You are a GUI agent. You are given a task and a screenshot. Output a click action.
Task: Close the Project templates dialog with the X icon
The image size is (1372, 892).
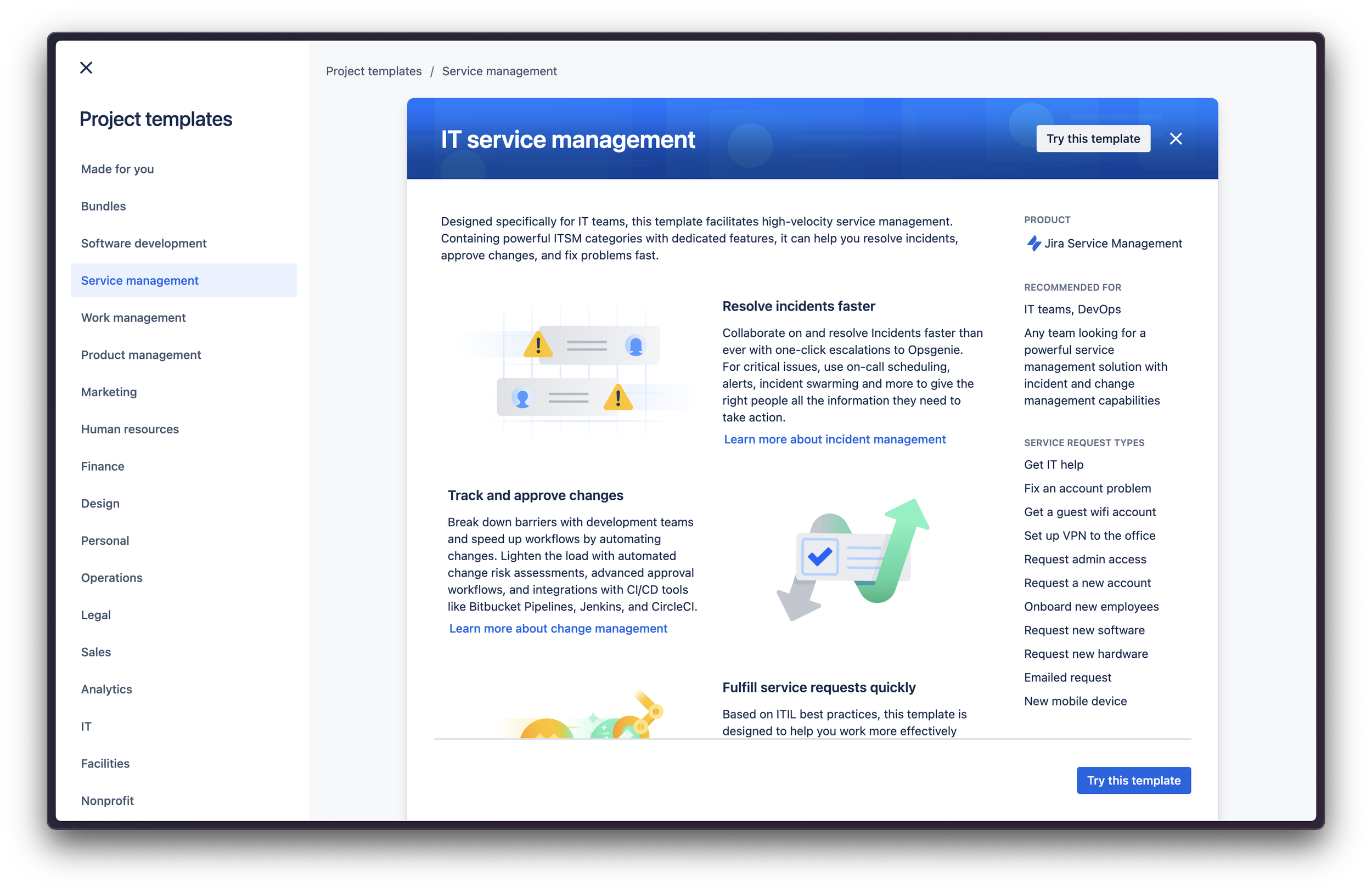(86, 68)
